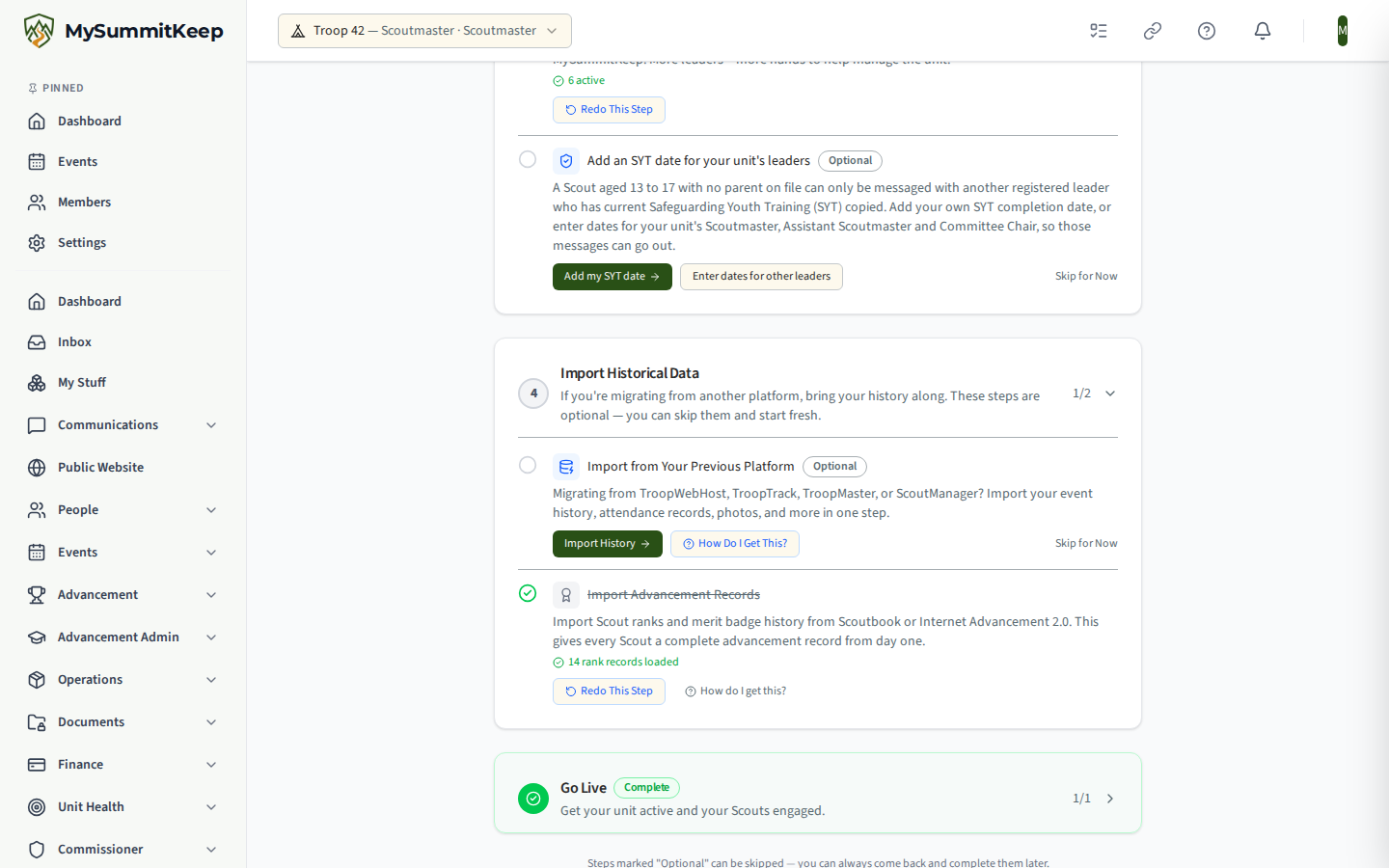Open the help question mark icon
Image resolution: width=1389 pixels, height=868 pixels.
pos(1207,31)
